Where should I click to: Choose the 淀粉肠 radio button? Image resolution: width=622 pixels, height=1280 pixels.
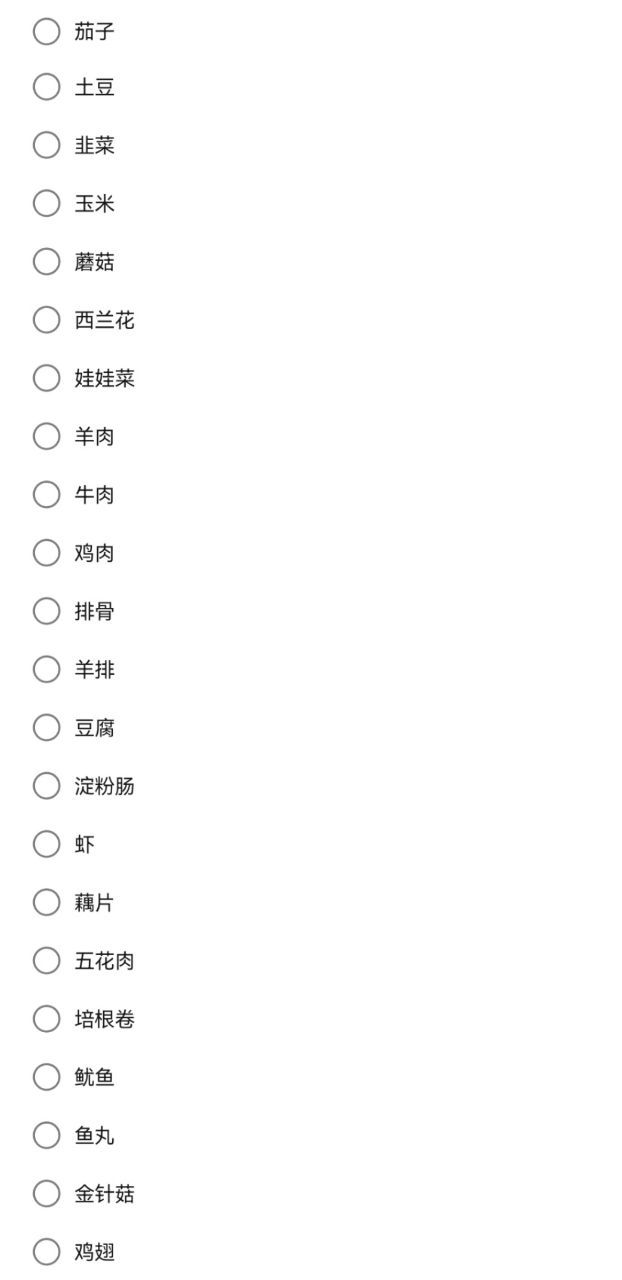(47, 786)
